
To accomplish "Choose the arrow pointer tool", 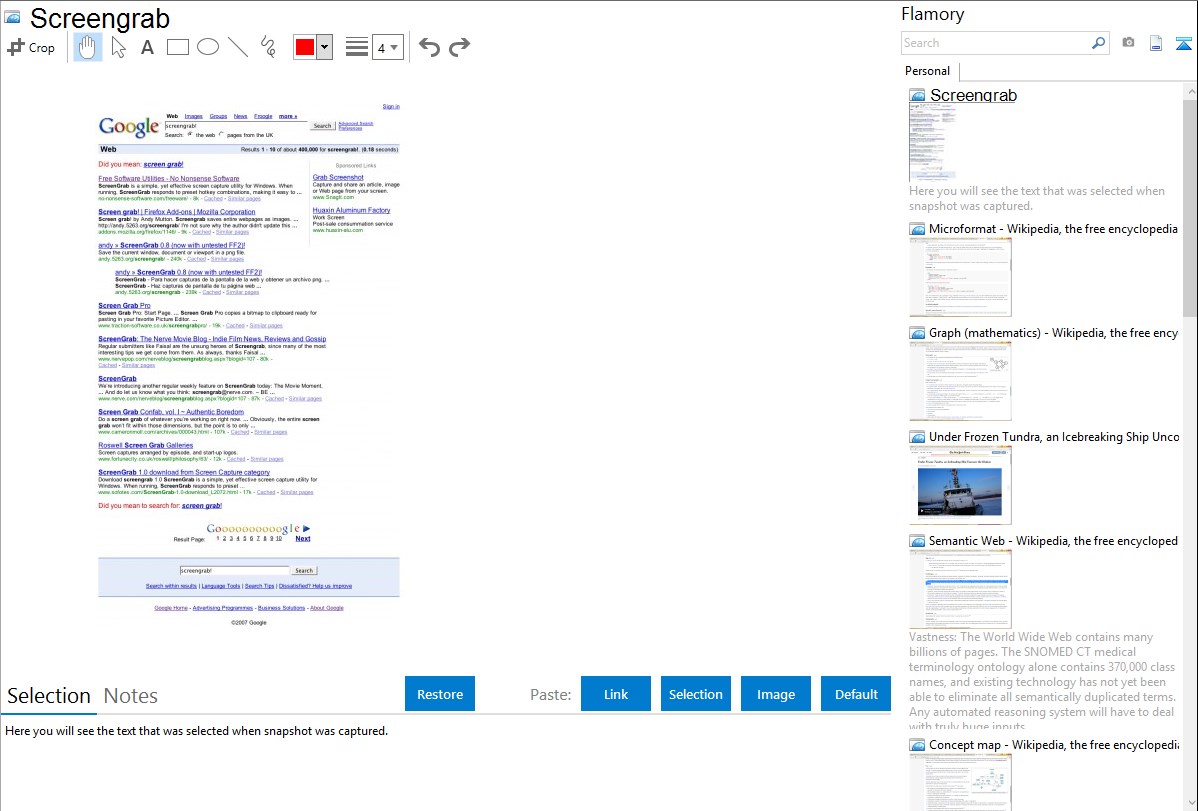I will [x=118, y=47].
